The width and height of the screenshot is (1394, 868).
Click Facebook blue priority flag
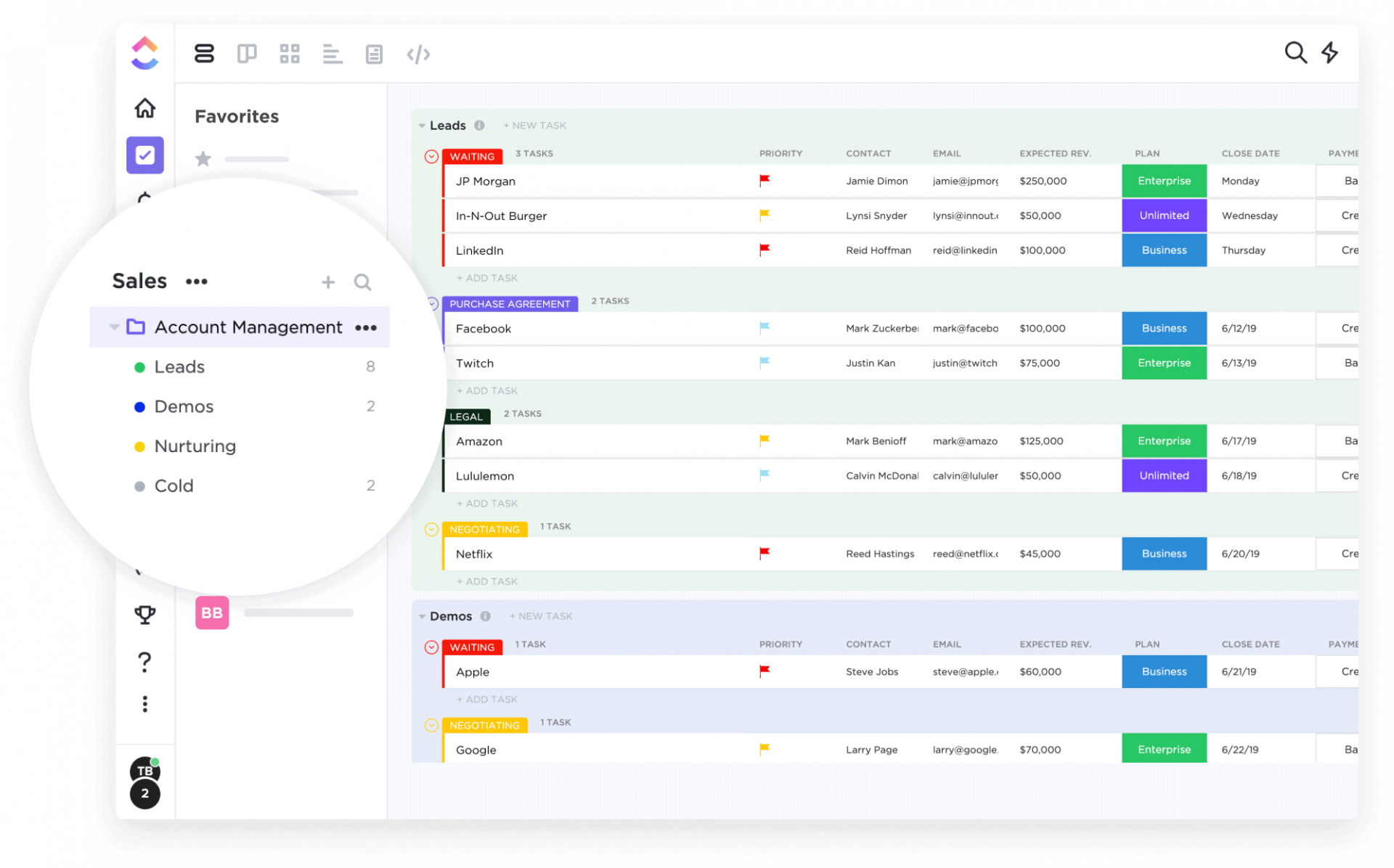[765, 328]
